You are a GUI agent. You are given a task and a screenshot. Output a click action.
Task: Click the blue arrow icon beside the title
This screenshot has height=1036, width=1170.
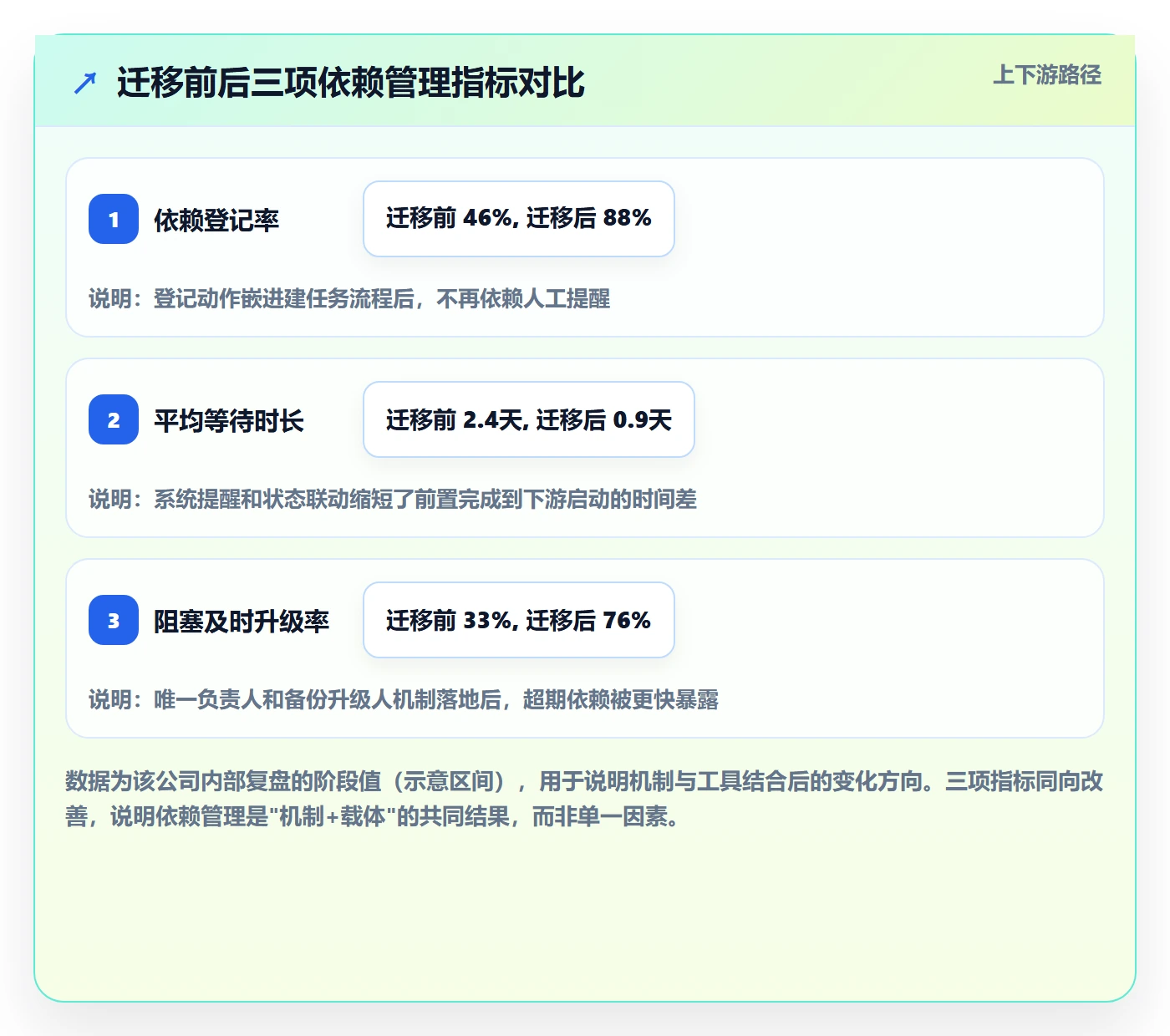pos(85,83)
